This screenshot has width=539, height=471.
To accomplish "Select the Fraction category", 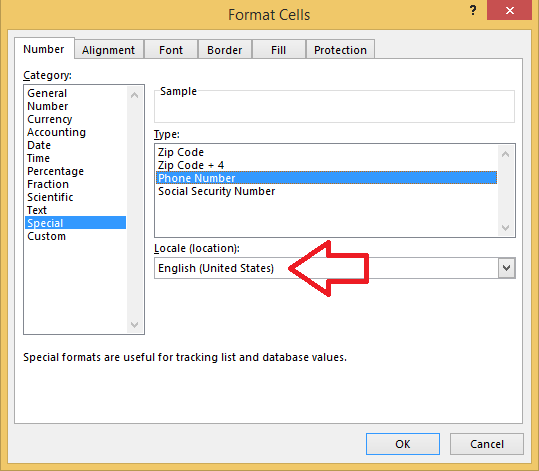I will (76, 184).
